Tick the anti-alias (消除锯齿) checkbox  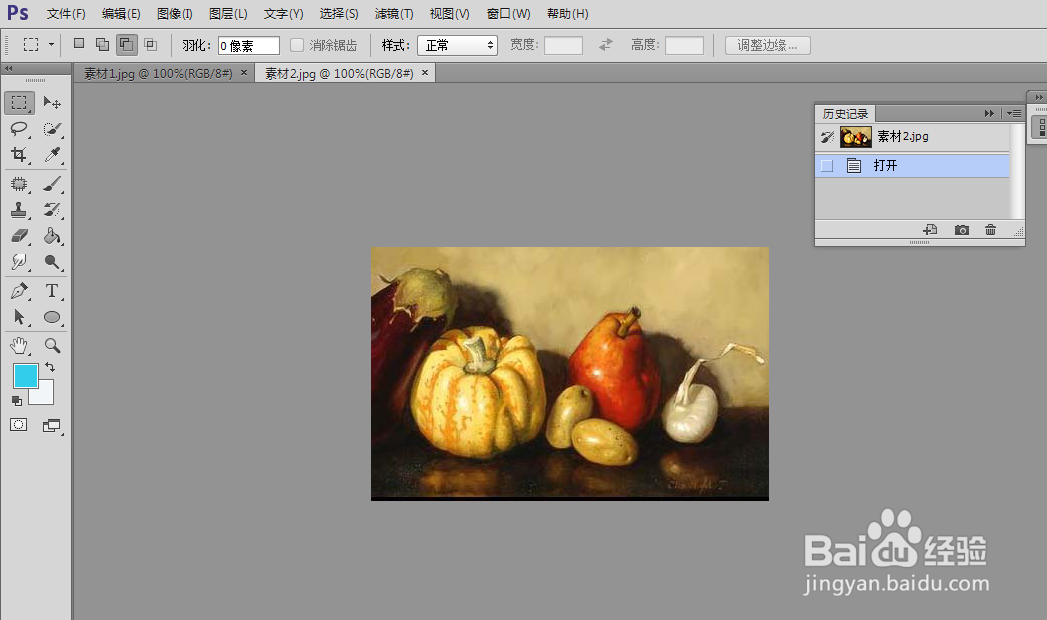[x=297, y=45]
